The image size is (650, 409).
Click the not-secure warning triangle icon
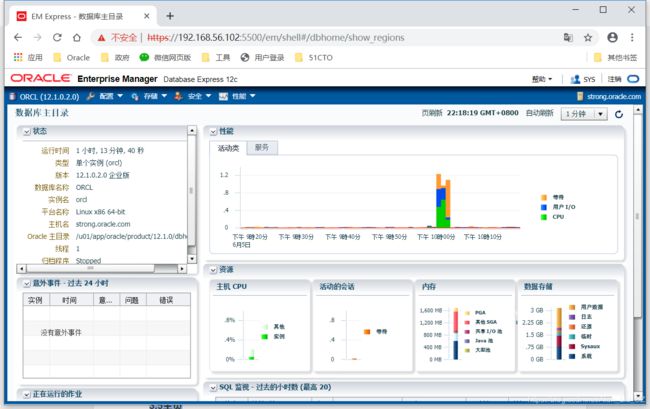pos(101,38)
